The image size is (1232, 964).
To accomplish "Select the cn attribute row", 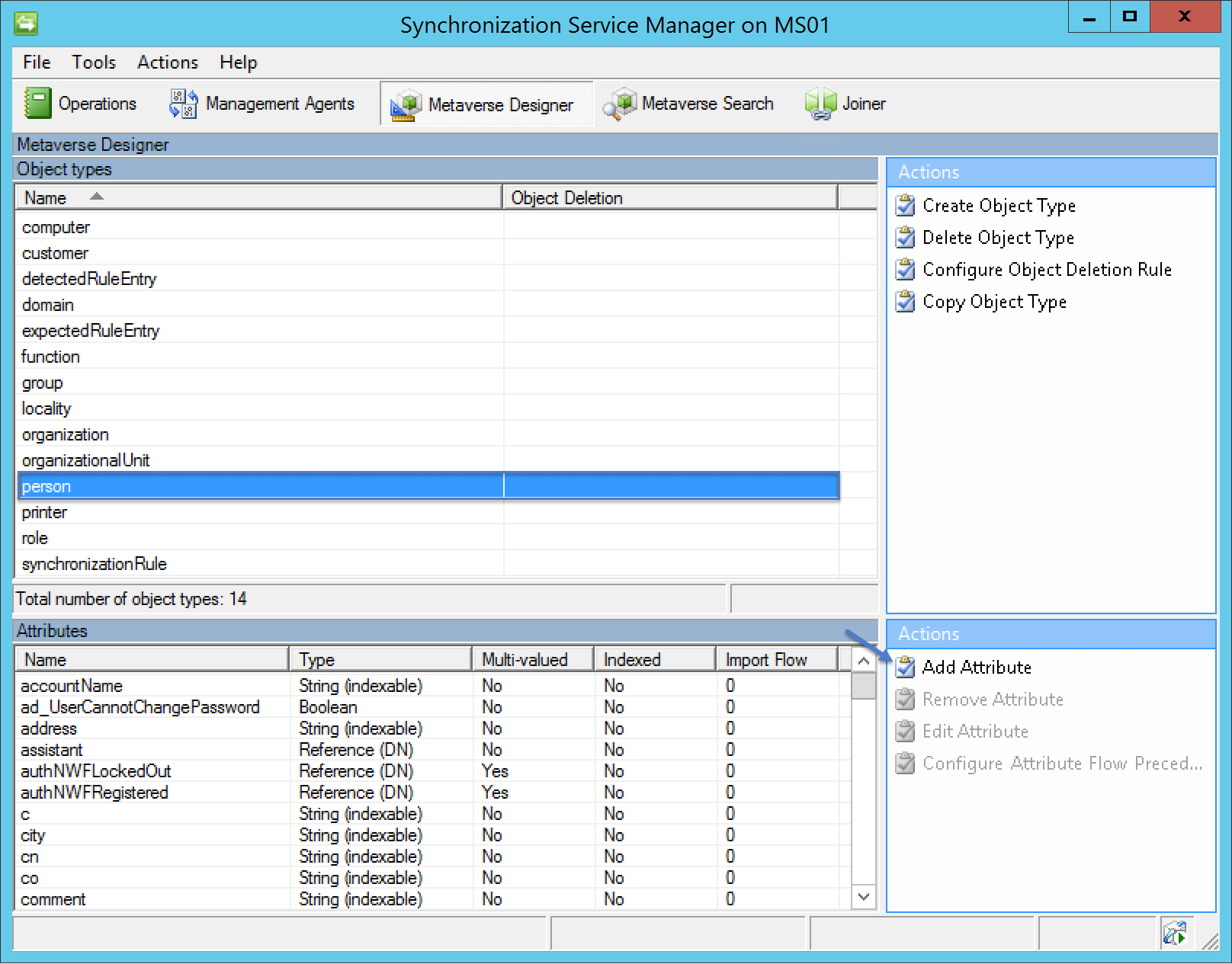I will point(432,857).
